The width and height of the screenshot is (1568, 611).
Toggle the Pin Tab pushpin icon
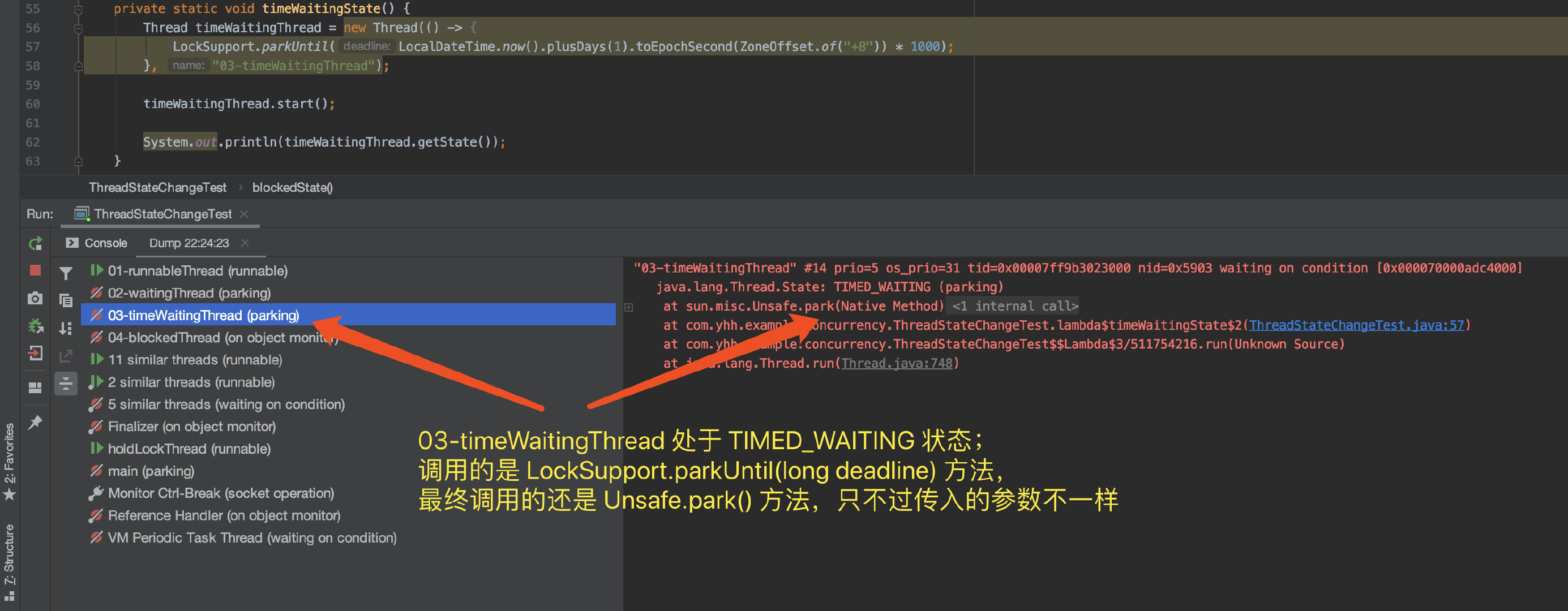(x=35, y=421)
